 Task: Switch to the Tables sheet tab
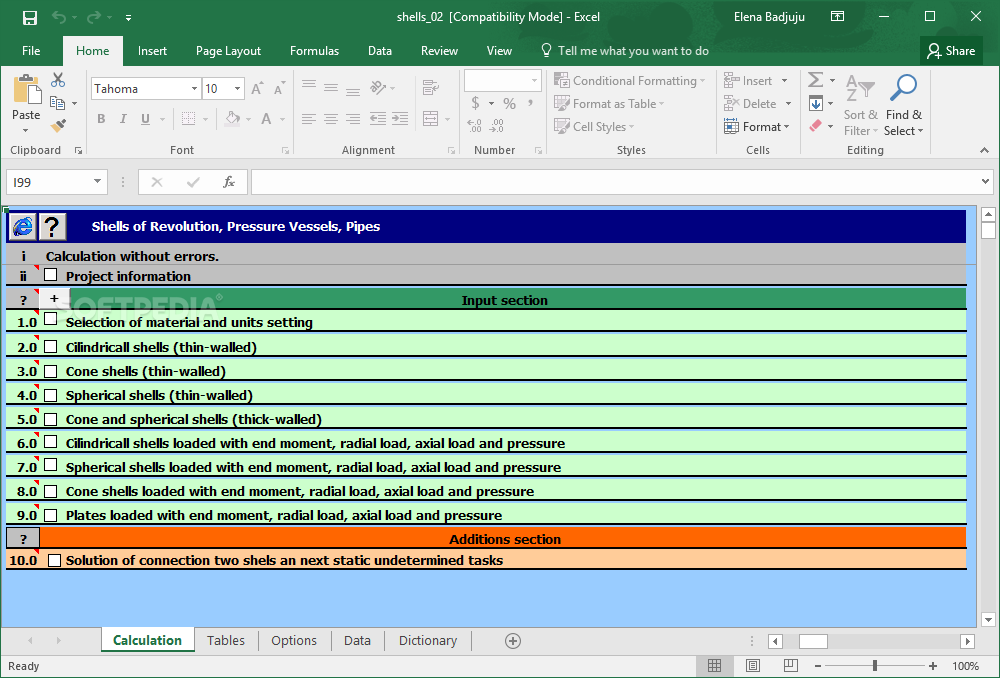tap(226, 640)
